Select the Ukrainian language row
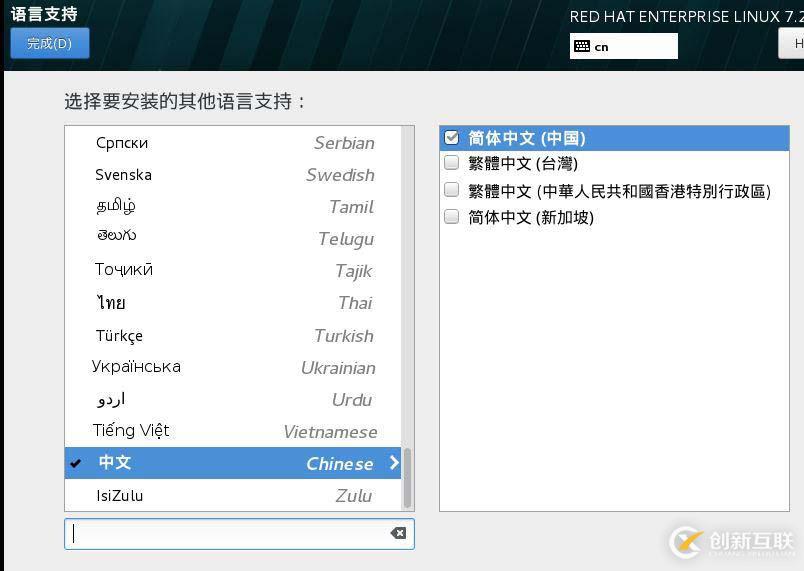804x571 pixels. point(233,367)
